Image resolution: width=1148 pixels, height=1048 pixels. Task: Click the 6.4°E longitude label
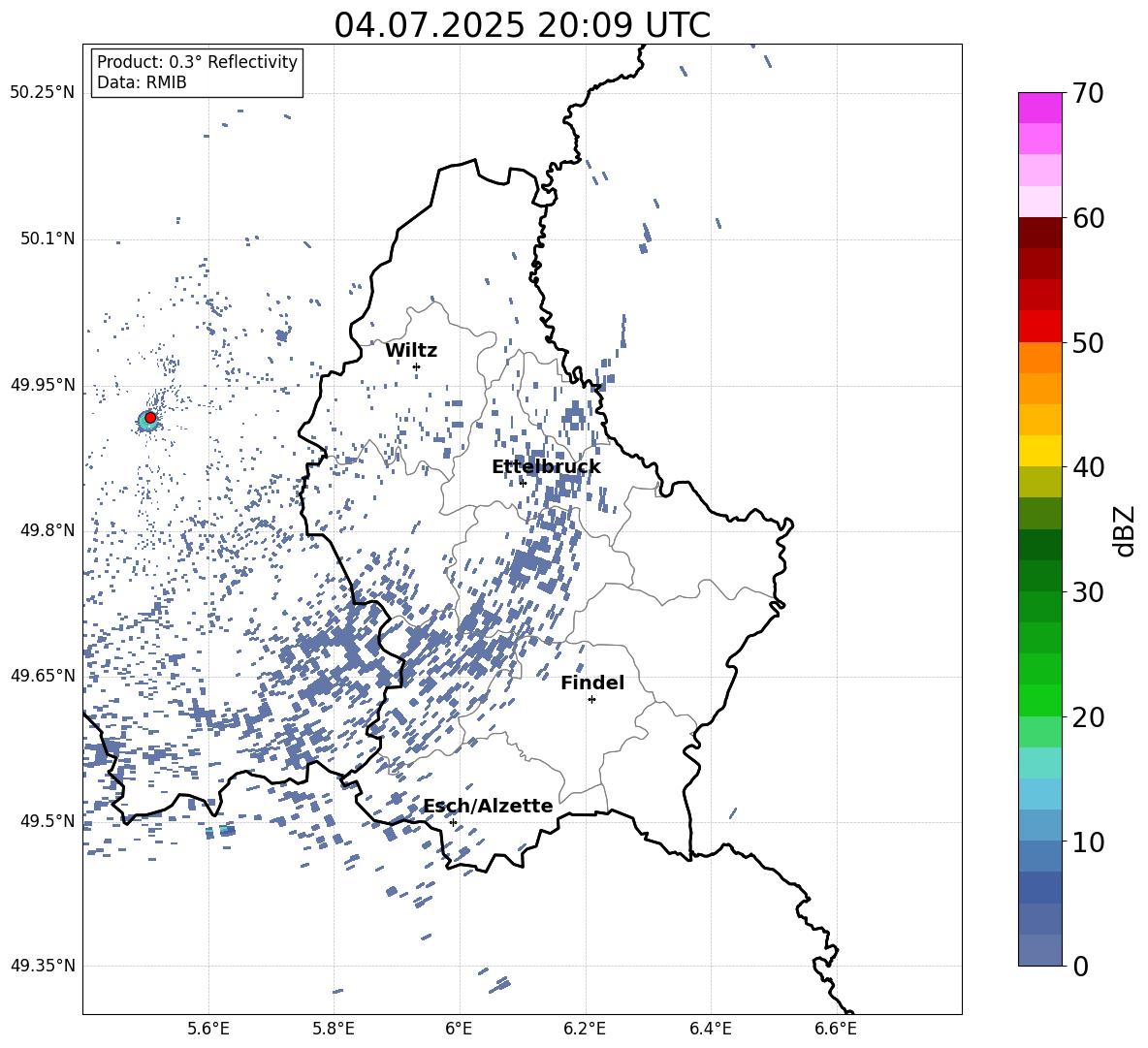(710, 1029)
